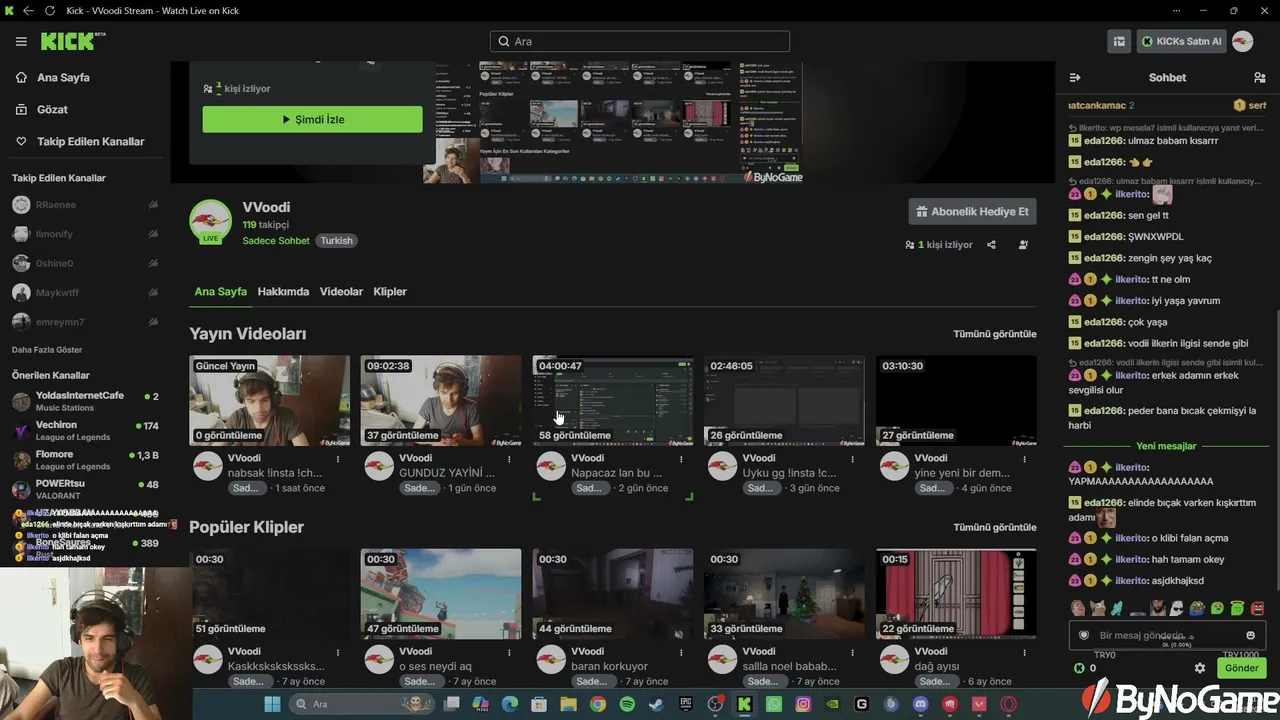Open the emoji picker in chat
1280x720 pixels.
point(1250,635)
